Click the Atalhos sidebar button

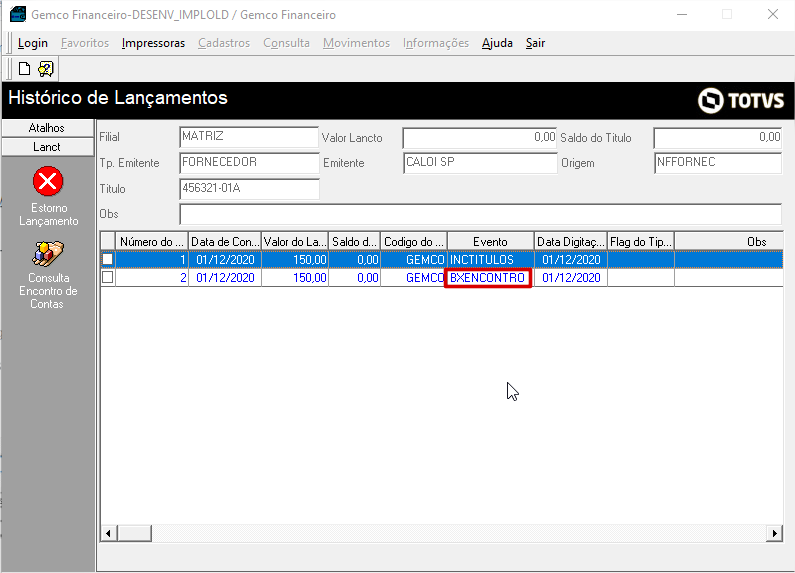pos(48,128)
